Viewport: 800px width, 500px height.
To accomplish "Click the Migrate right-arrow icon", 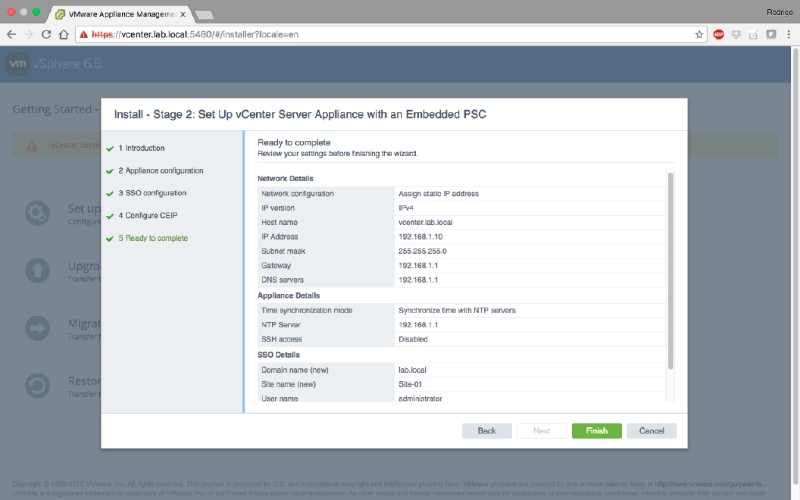I will 37,328.
